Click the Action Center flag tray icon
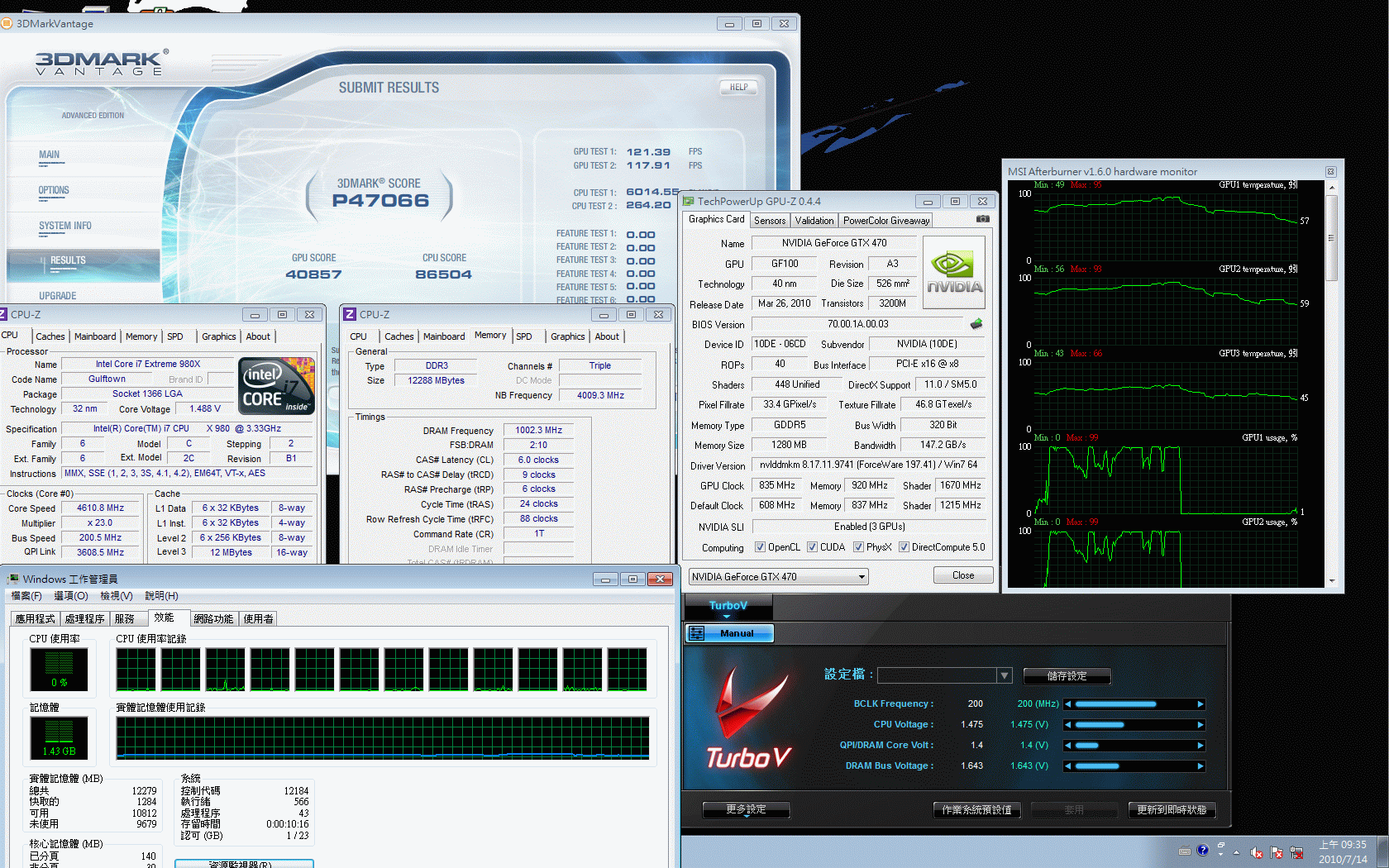The width and height of the screenshot is (1389, 868). [x=1277, y=852]
